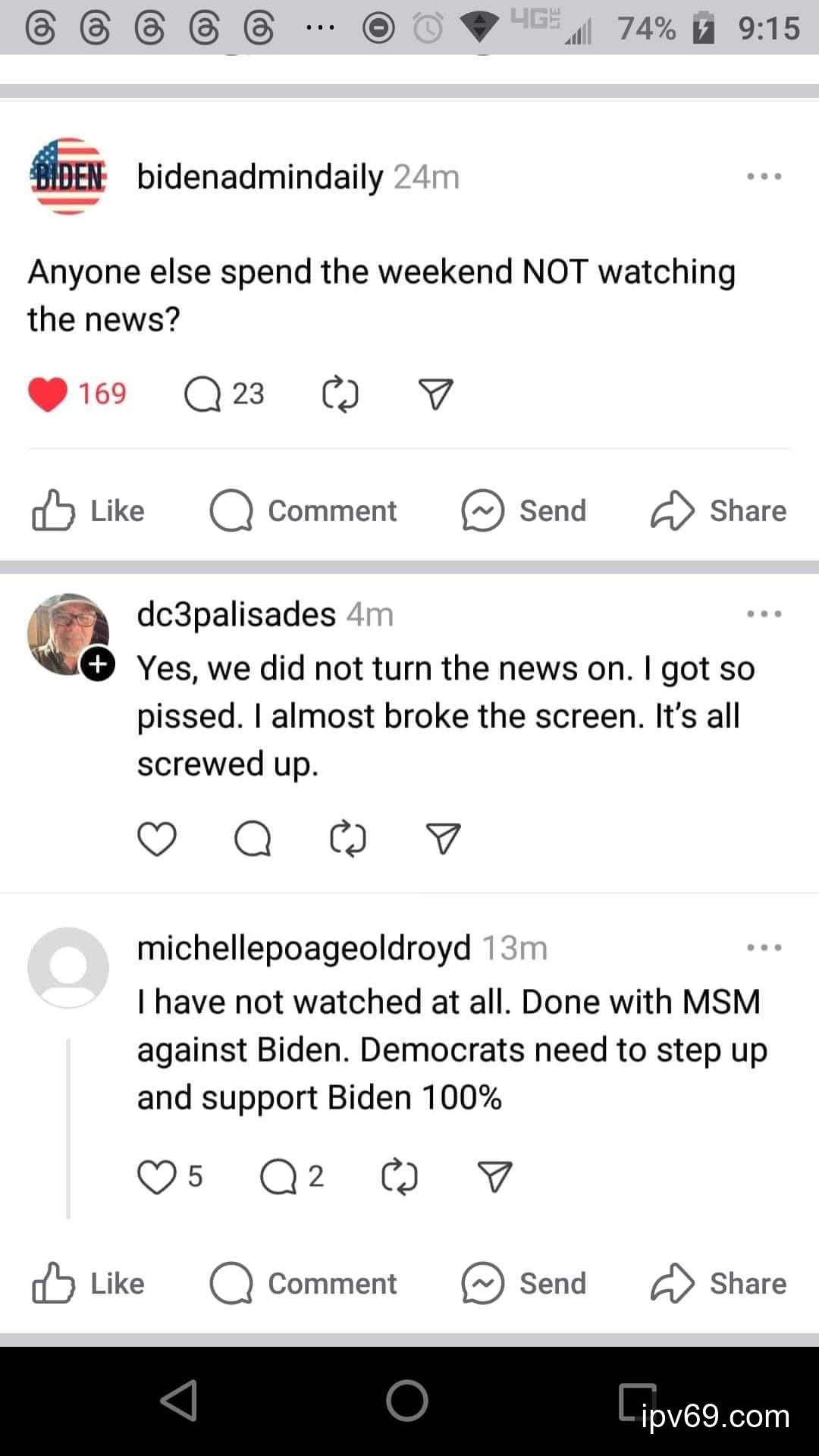Image resolution: width=819 pixels, height=1456 pixels.
Task: Open three-dot menu for bidenadmindaily post
Action: 764,177
